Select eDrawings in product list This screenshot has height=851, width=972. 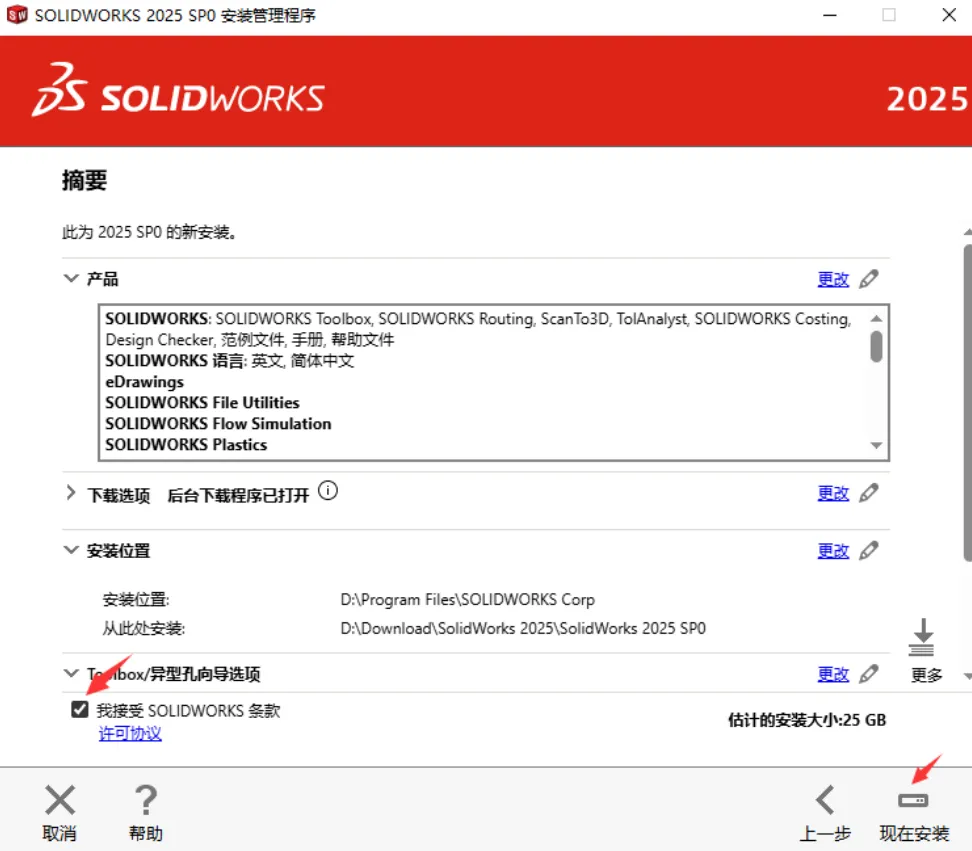coord(144,382)
